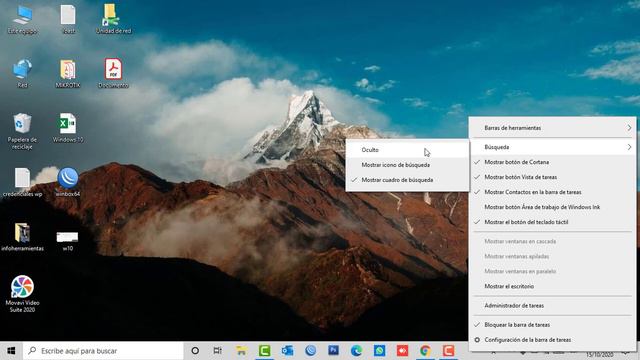The width and height of the screenshot is (640, 360).
Task: Enable Mostrar botón Área de trabajo de Windows Ink
Action: [553, 207]
